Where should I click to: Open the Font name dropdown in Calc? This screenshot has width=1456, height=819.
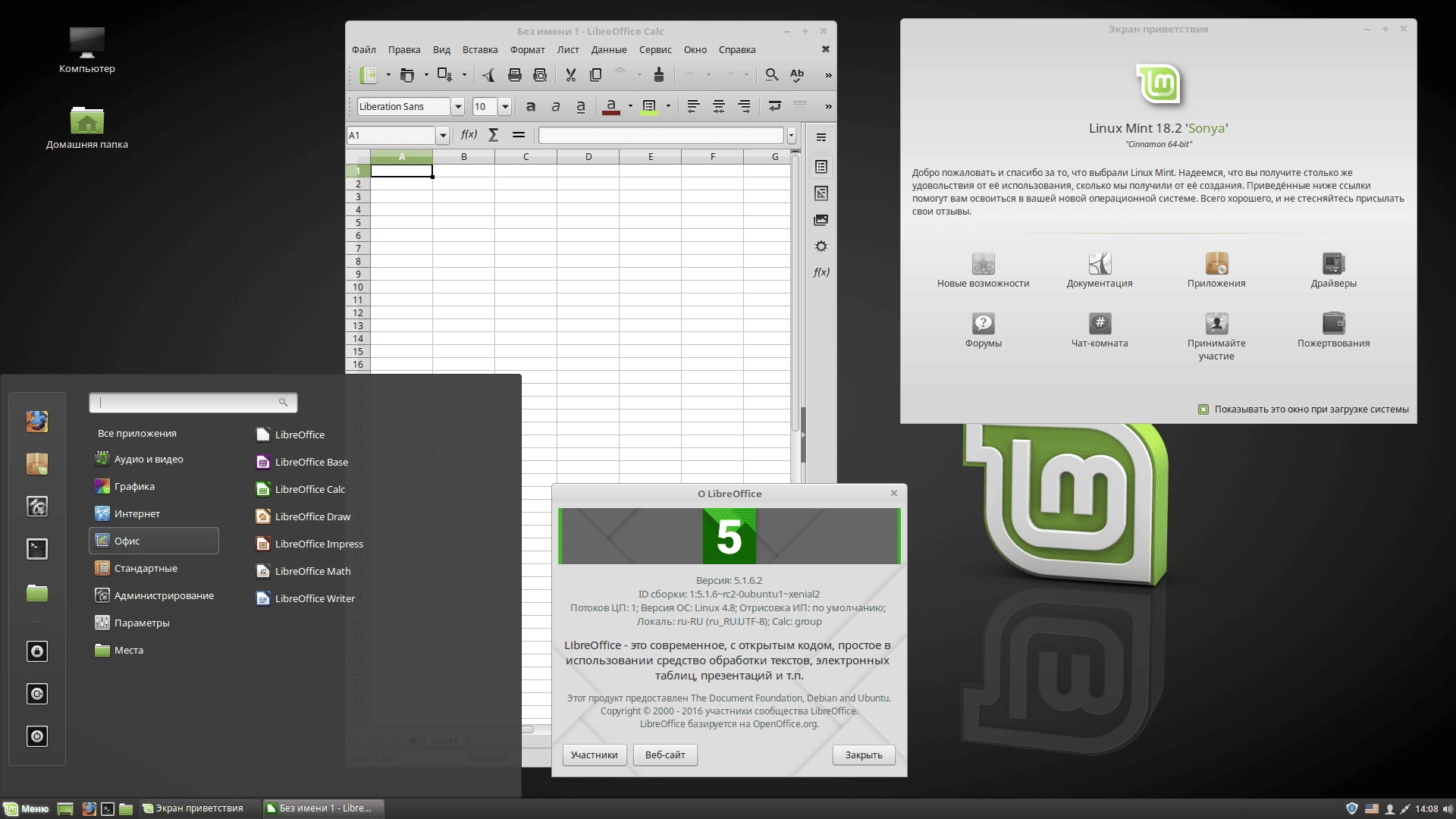457,107
